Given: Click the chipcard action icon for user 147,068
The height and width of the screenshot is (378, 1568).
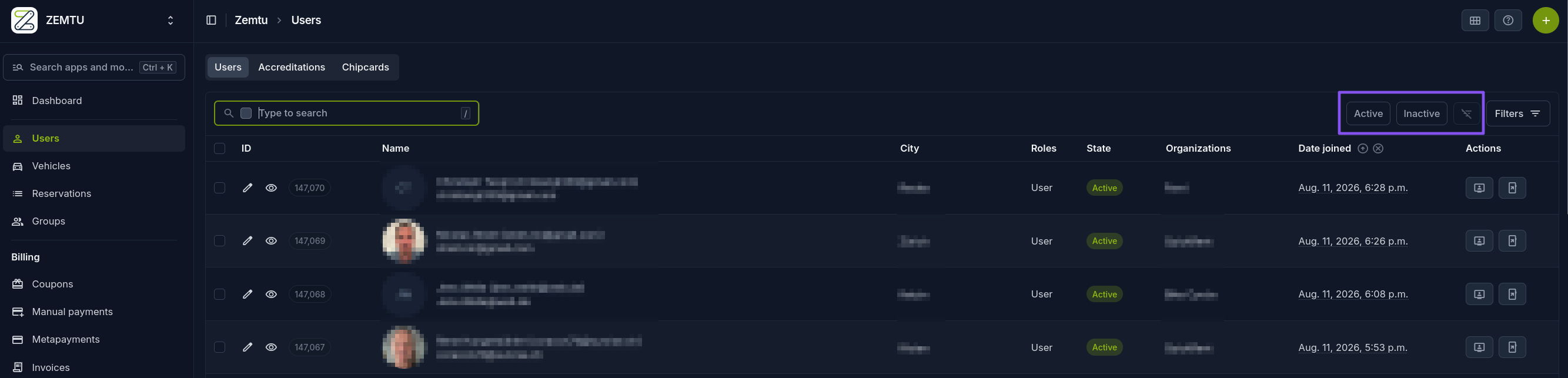Looking at the screenshot, I should (x=1512, y=294).
